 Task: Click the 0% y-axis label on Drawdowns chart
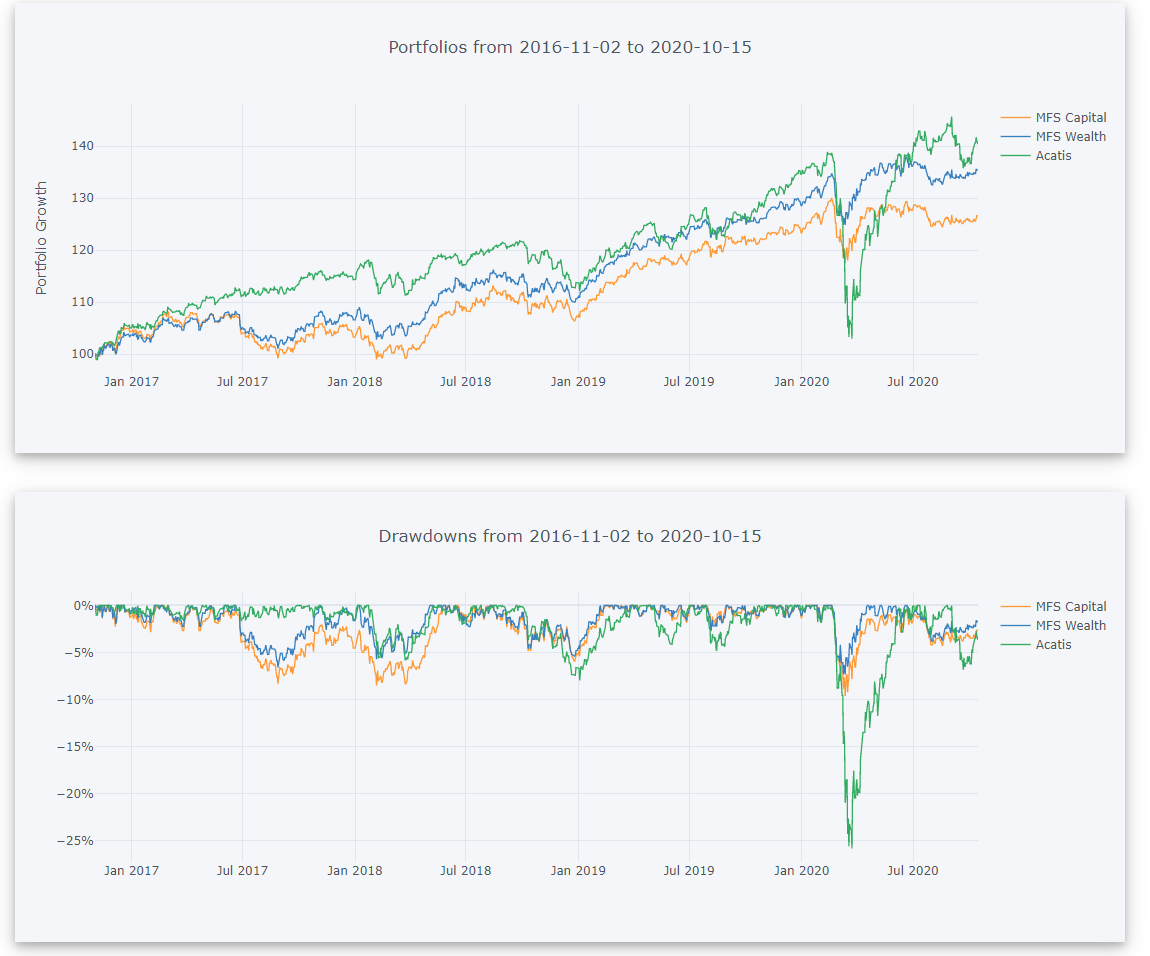click(x=82, y=606)
